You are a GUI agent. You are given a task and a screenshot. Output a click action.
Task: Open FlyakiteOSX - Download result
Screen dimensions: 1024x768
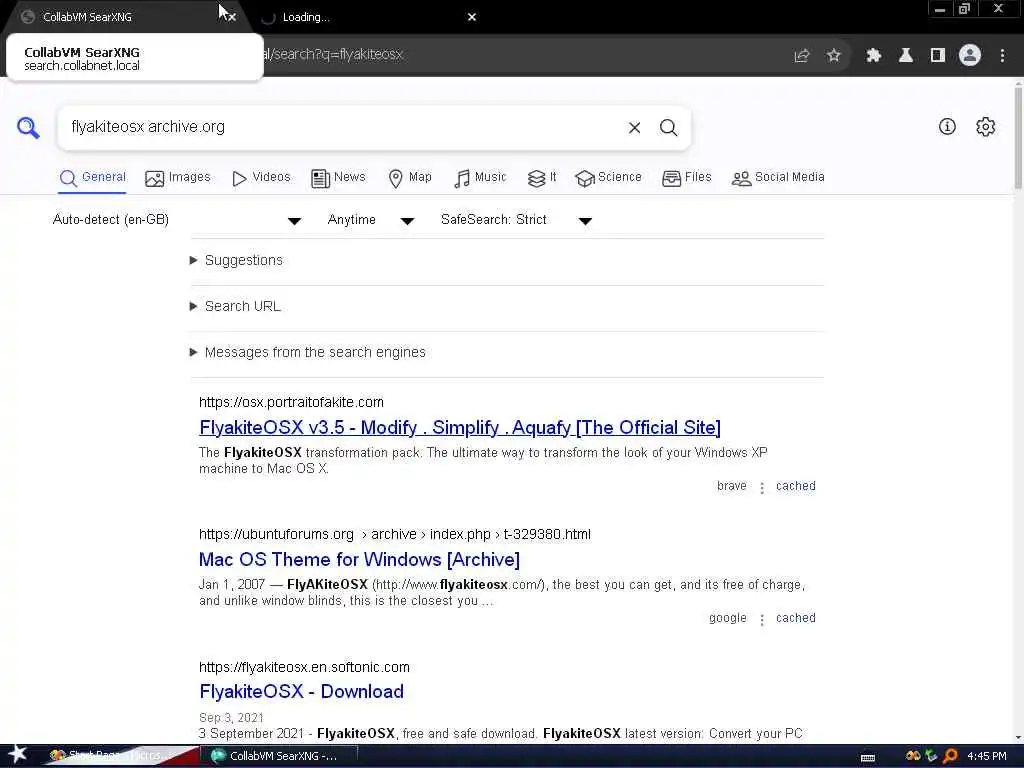(x=301, y=692)
